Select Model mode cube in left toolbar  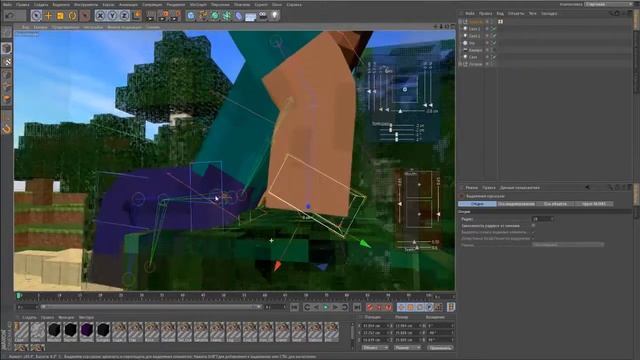(7, 49)
